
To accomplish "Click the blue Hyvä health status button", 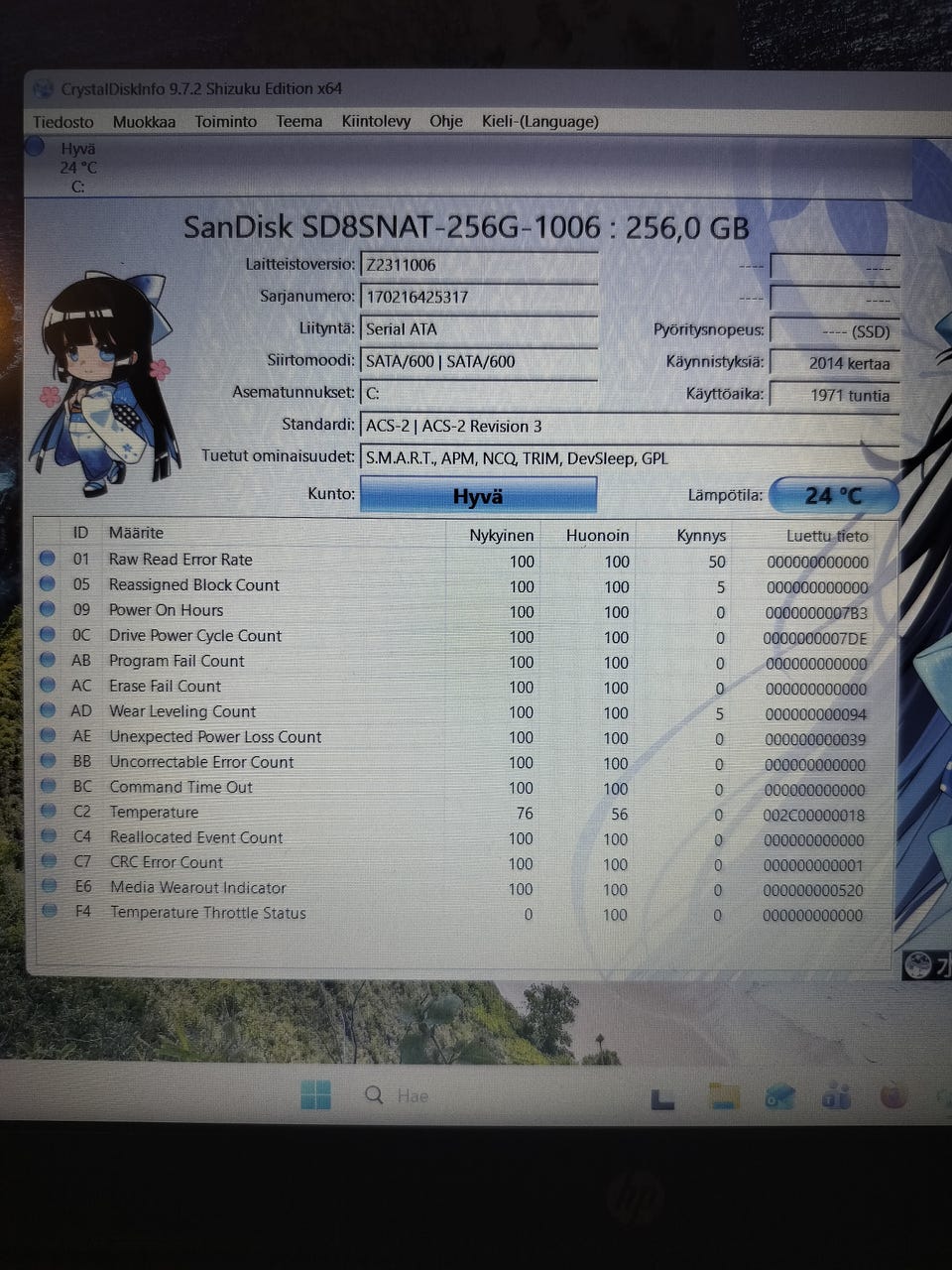I will tap(478, 495).
